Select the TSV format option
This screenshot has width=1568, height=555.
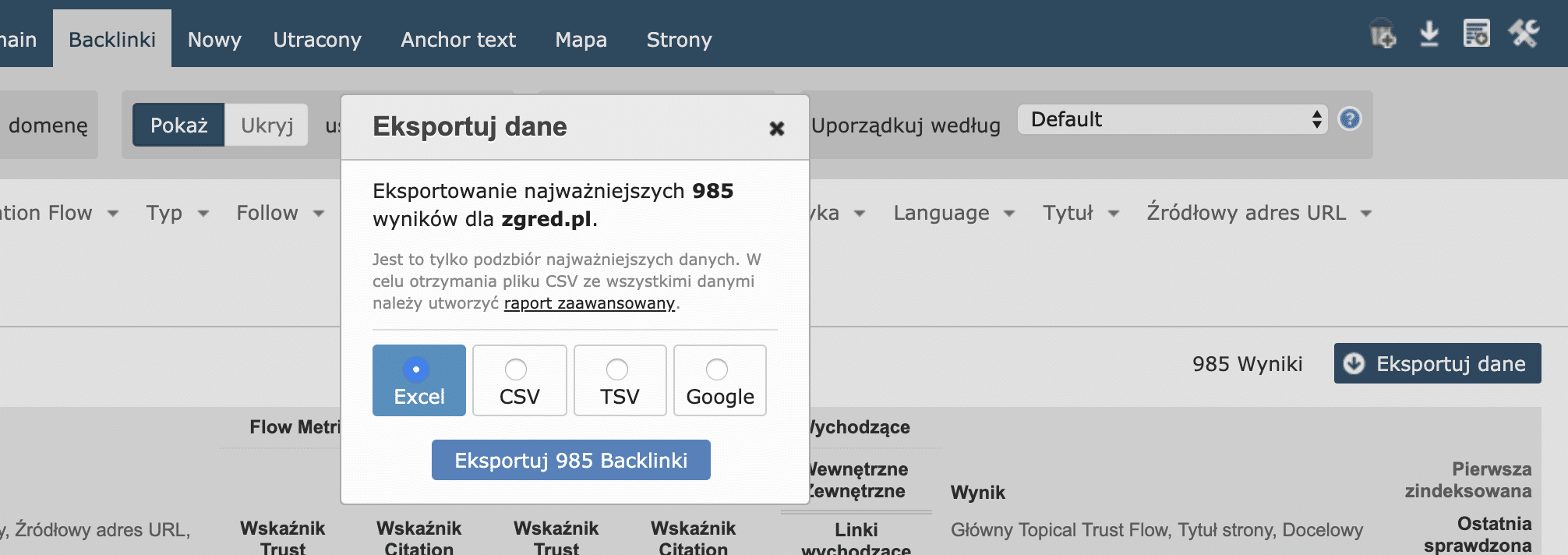pyautogui.click(x=620, y=380)
